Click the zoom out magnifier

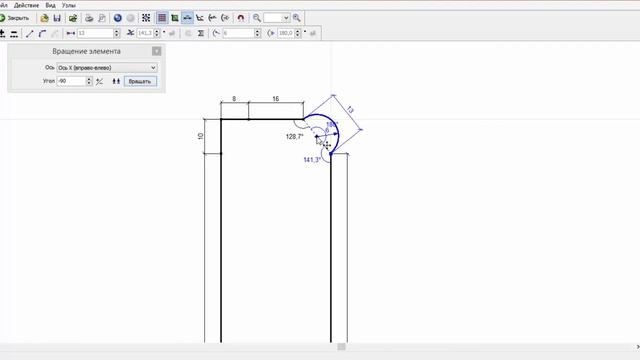point(257,18)
